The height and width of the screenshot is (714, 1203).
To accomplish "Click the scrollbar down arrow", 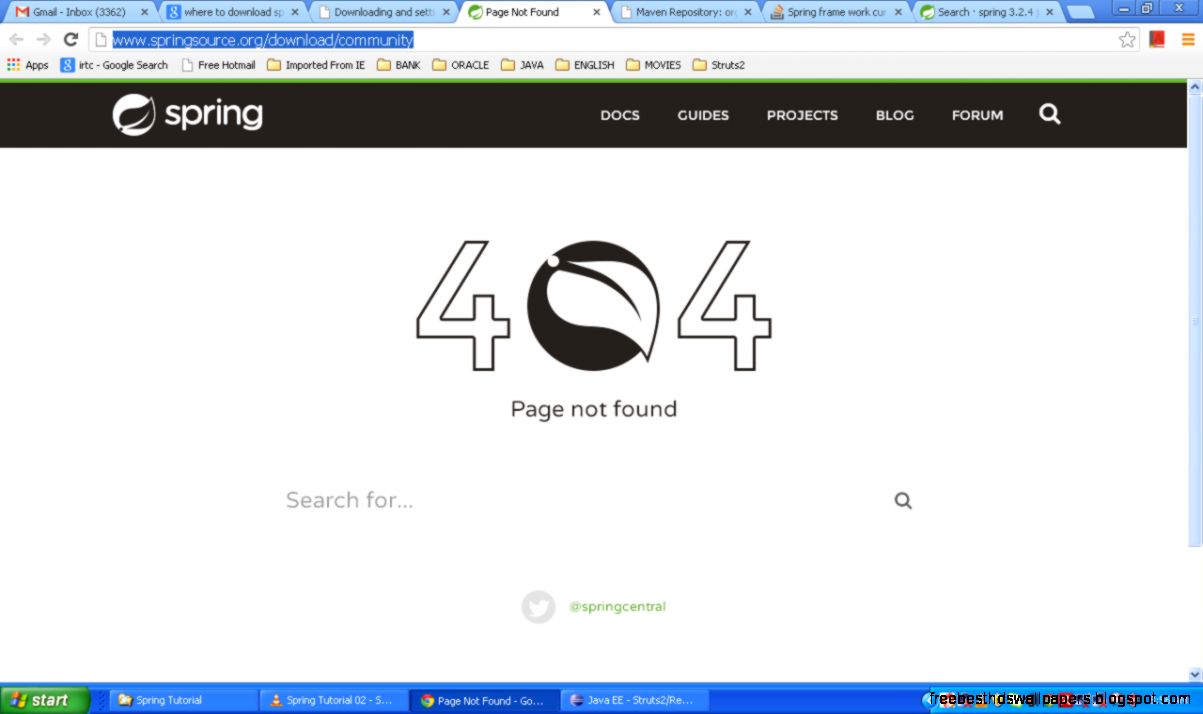I will point(1194,675).
